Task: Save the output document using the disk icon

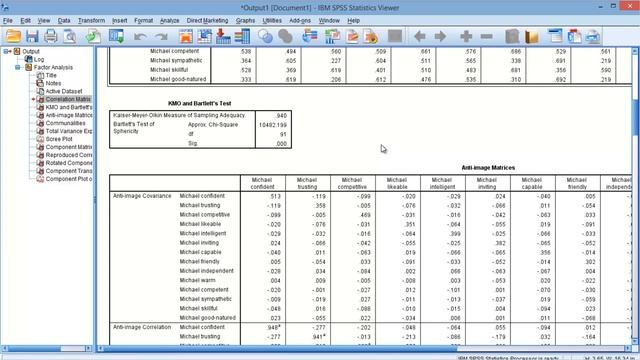Action: 32,36
